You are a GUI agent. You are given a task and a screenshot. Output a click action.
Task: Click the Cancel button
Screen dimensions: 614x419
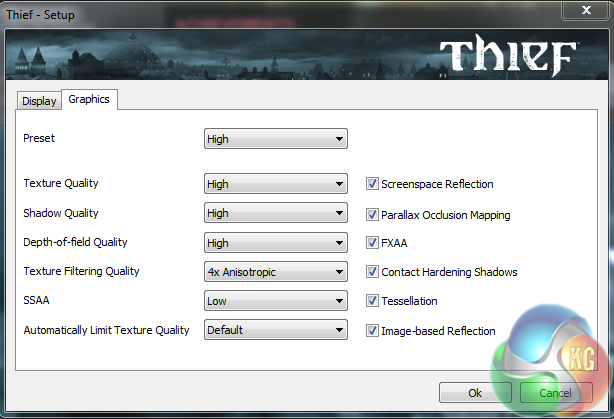[x=556, y=393]
